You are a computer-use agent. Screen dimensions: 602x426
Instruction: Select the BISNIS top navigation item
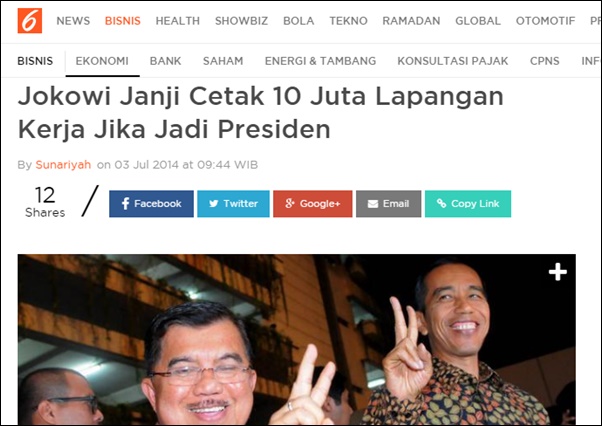(x=123, y=21)
